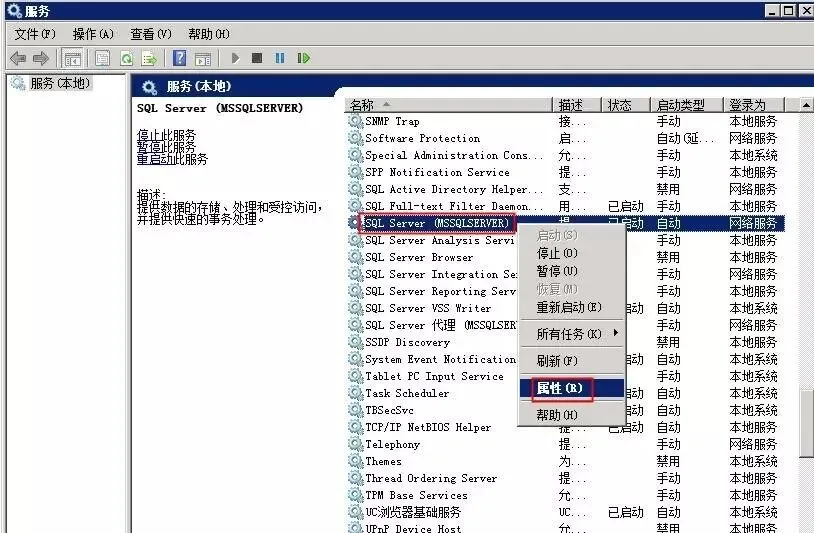Click the gear icon beside Thread Ordering Server
Screen dimensions: 814x533
coord(355,479)
